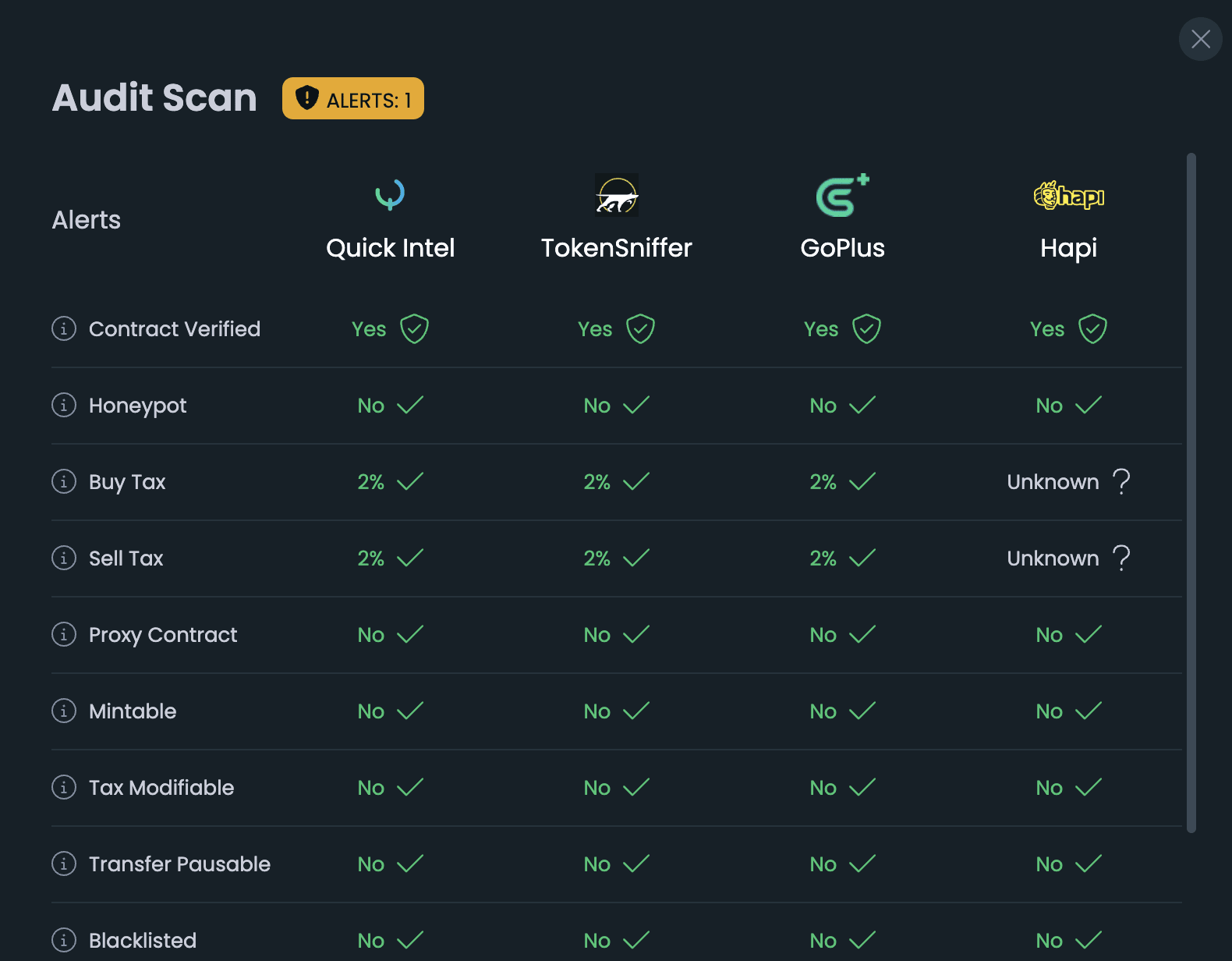This screenshot has width=1232, height=961.
Task: Click Quick Intel Buy Tax 2% value
Action: [371, 482]
